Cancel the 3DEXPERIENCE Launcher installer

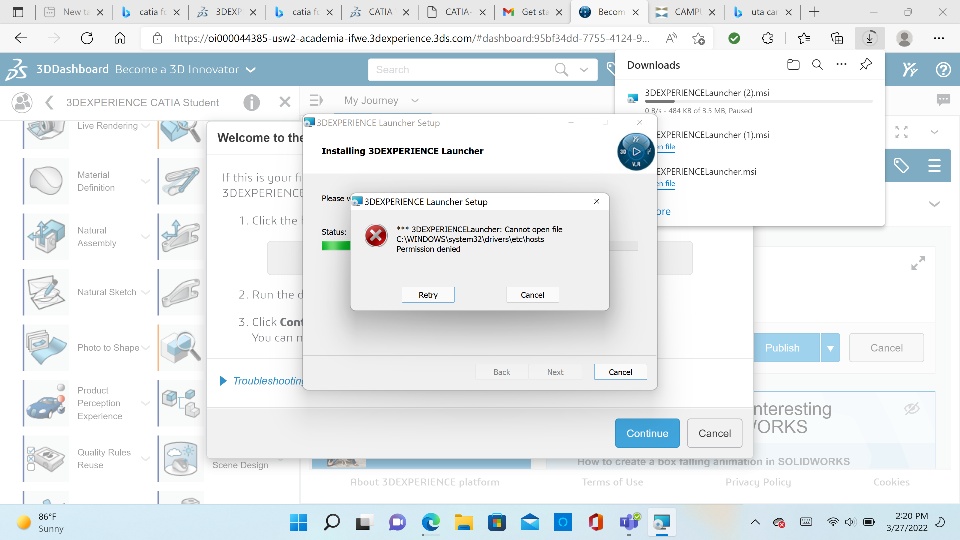[620, 372]
